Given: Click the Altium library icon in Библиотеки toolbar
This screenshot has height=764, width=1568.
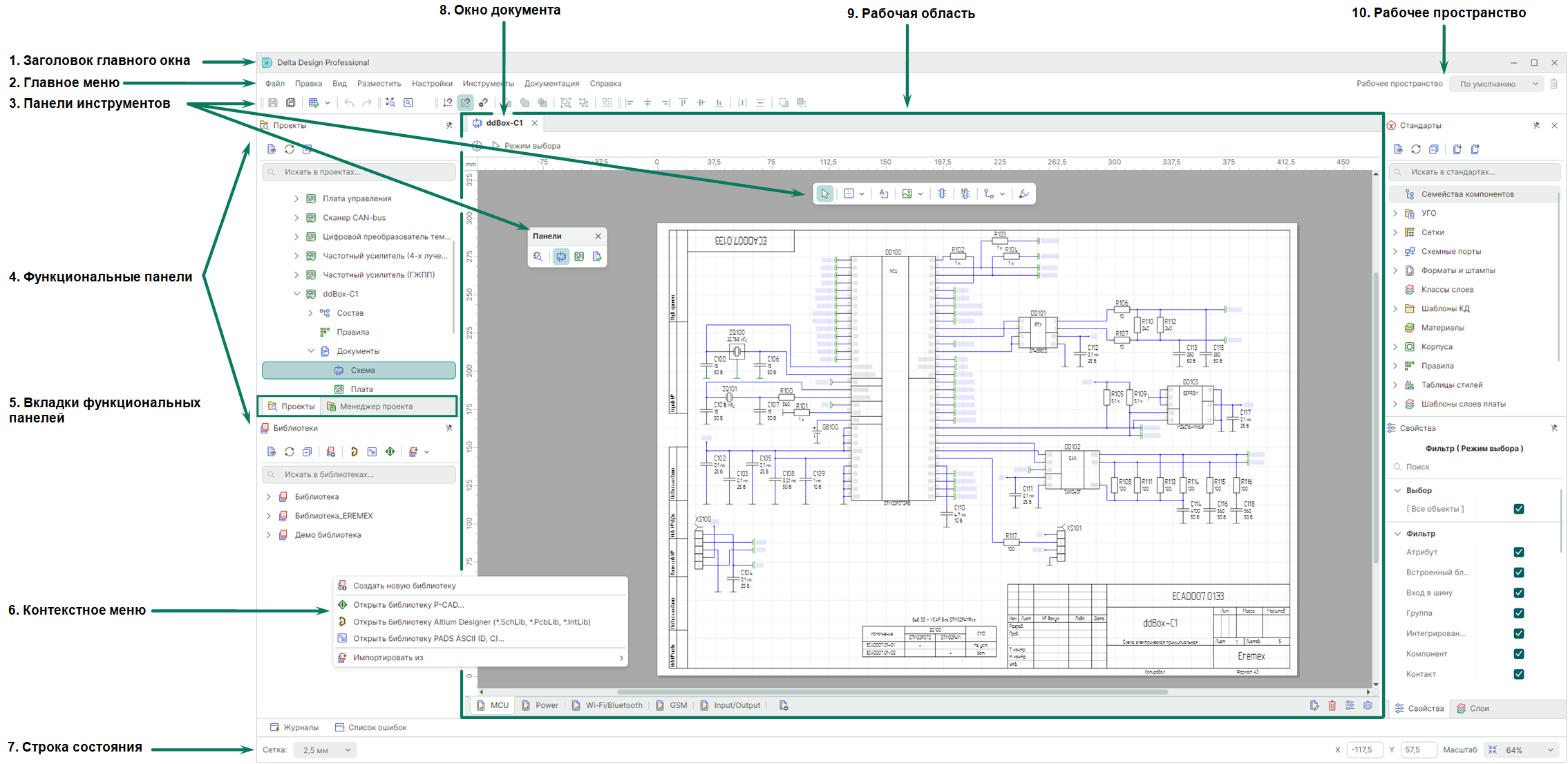Looking at the screenshot, I should (354, 452).
